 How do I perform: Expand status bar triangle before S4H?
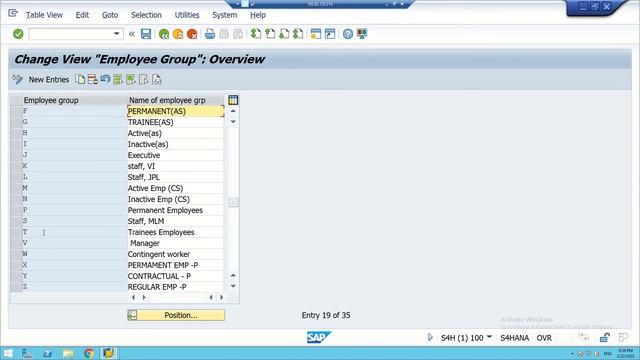430,337
